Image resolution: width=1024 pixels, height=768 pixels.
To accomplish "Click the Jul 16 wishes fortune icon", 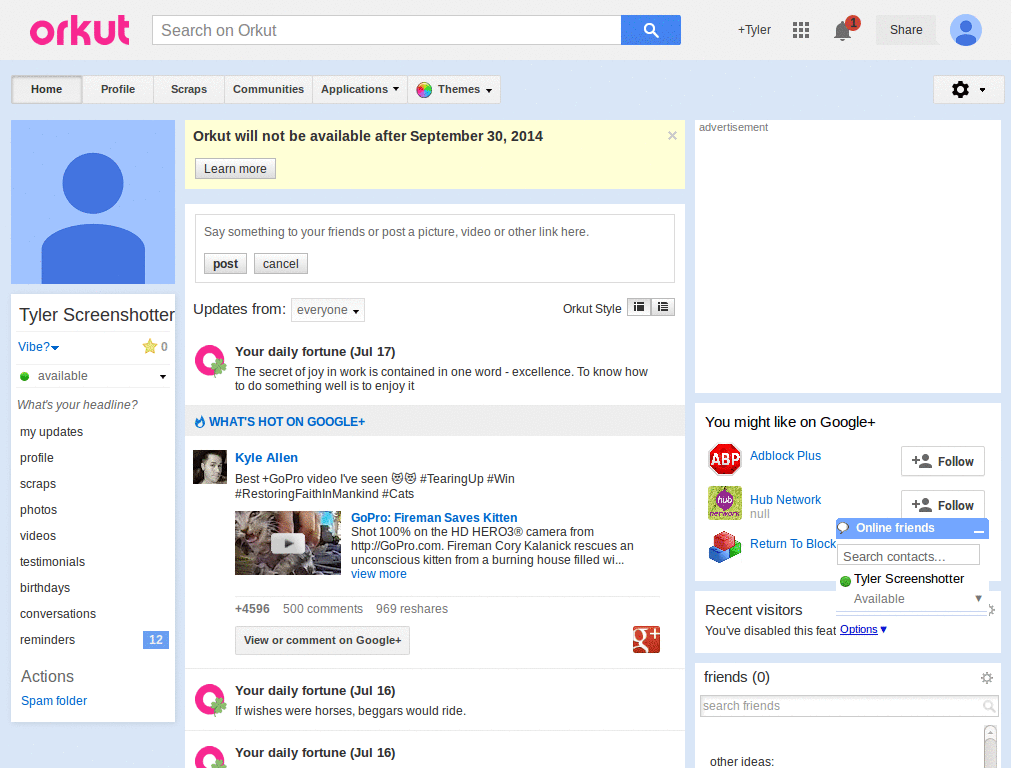I will (210, 699).
